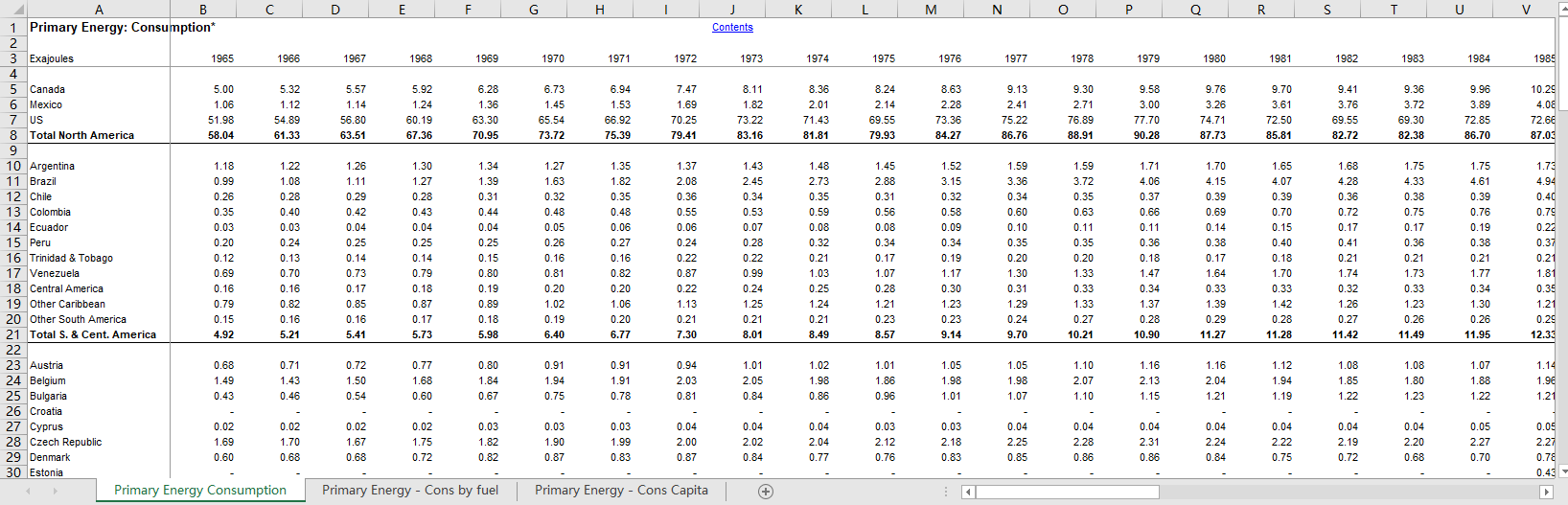Click the 'Croatia' row label
The width and height of the screenshot is (1568, 505).
(x=46, y=411)
